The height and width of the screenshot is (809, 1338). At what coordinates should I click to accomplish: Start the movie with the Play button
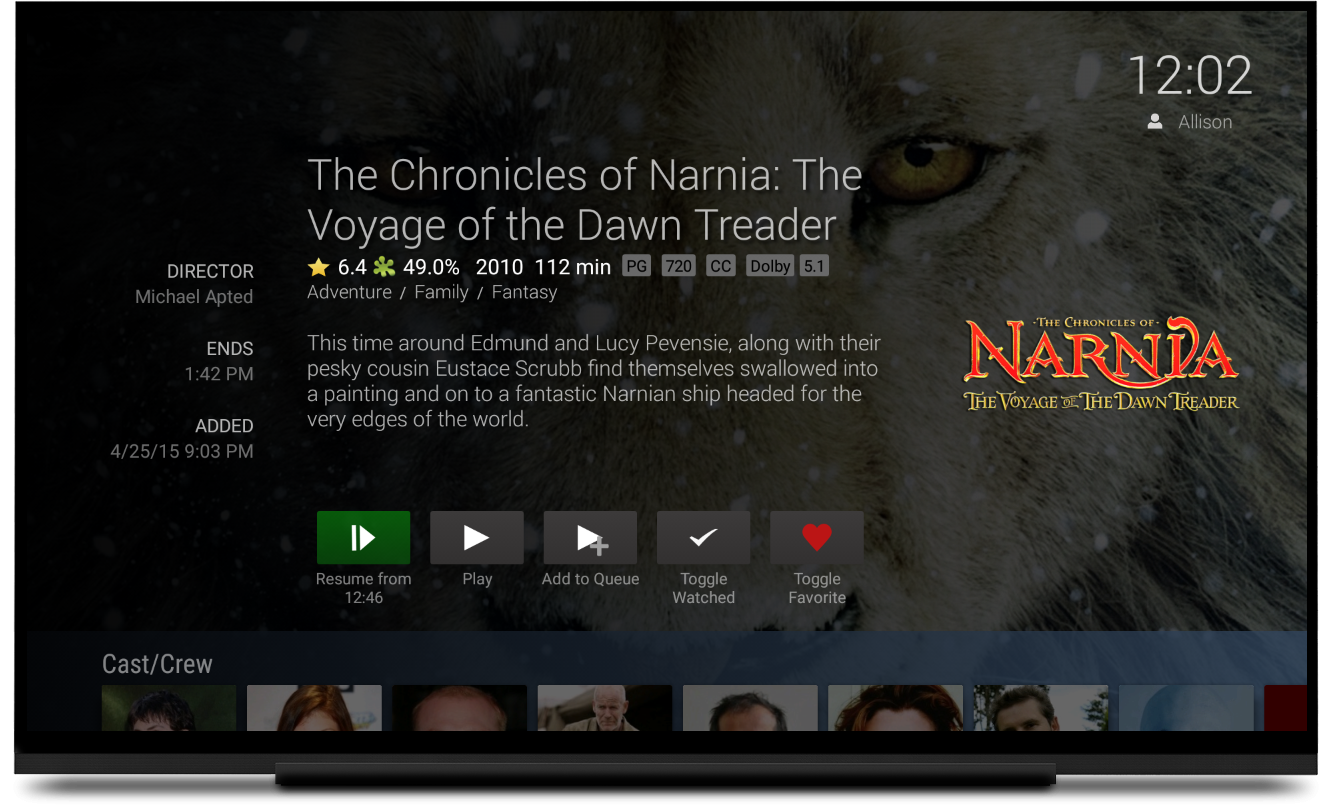pyautogui.click(x=477, y=538)
